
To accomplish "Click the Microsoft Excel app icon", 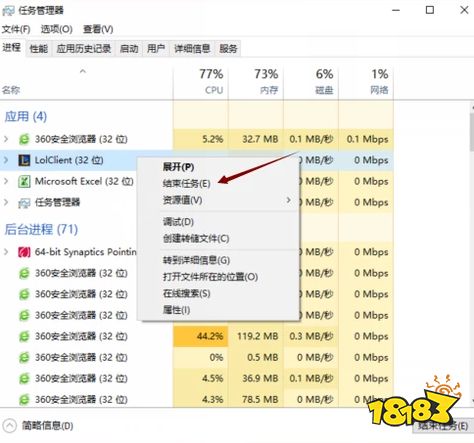I will [24, 182].
